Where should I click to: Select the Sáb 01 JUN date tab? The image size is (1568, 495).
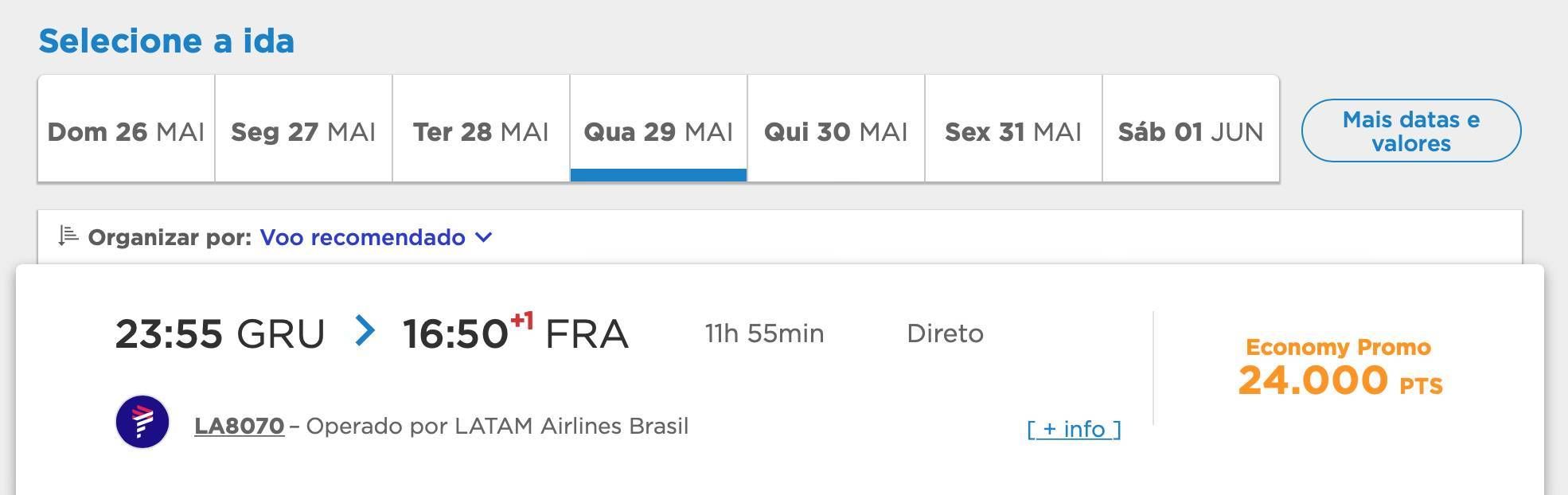point(1191,131)
